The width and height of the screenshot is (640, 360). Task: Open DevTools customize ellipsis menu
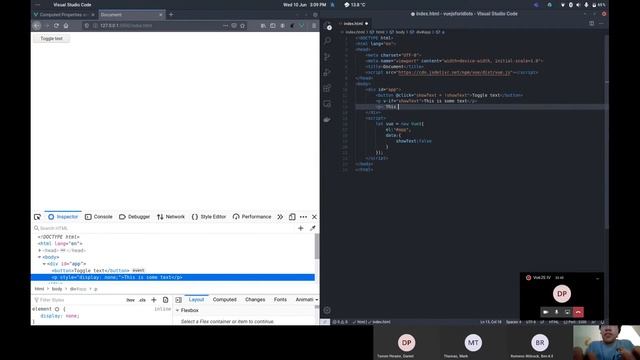303,217
